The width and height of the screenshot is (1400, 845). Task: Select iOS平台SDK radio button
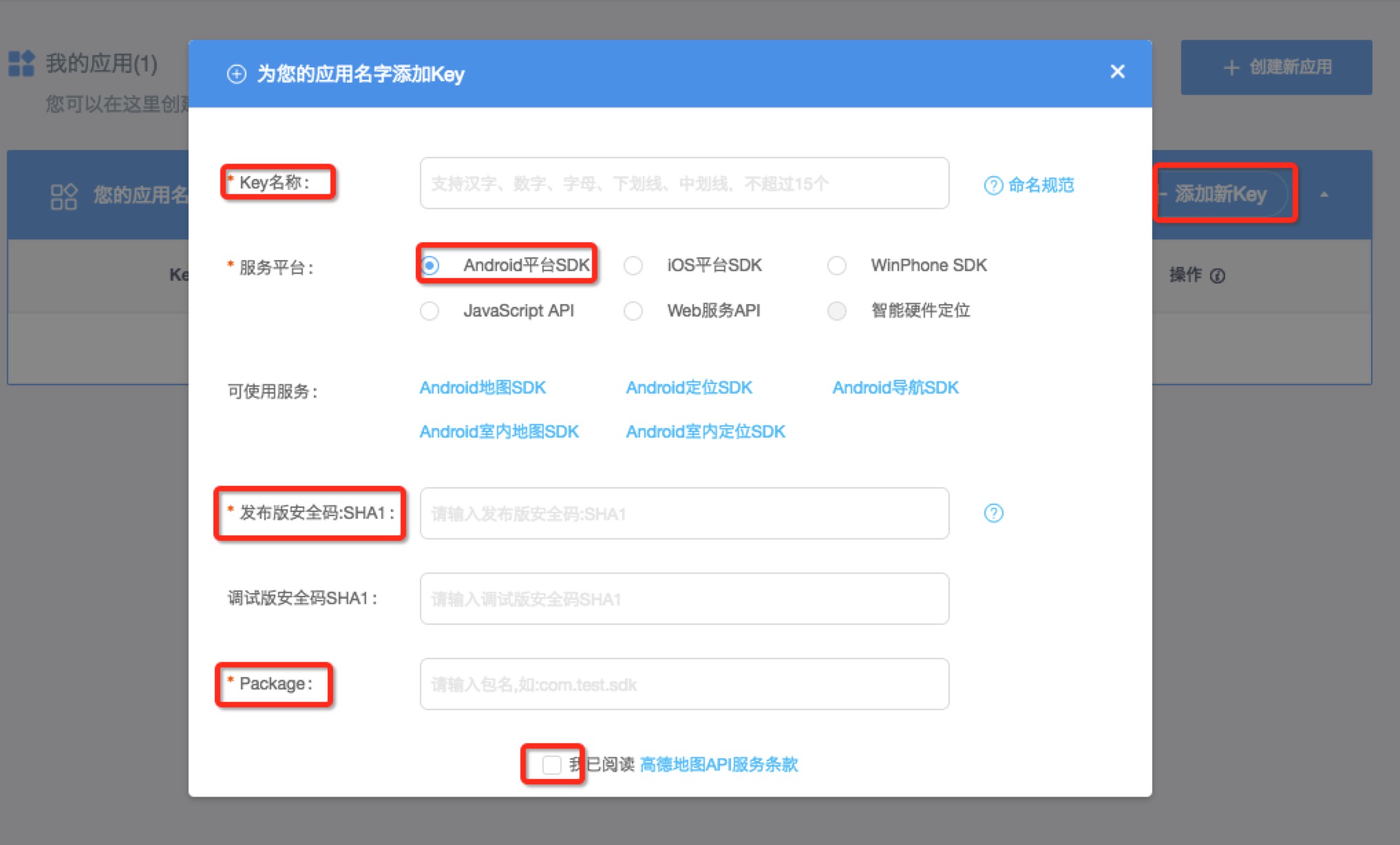(x=633, y=266)
